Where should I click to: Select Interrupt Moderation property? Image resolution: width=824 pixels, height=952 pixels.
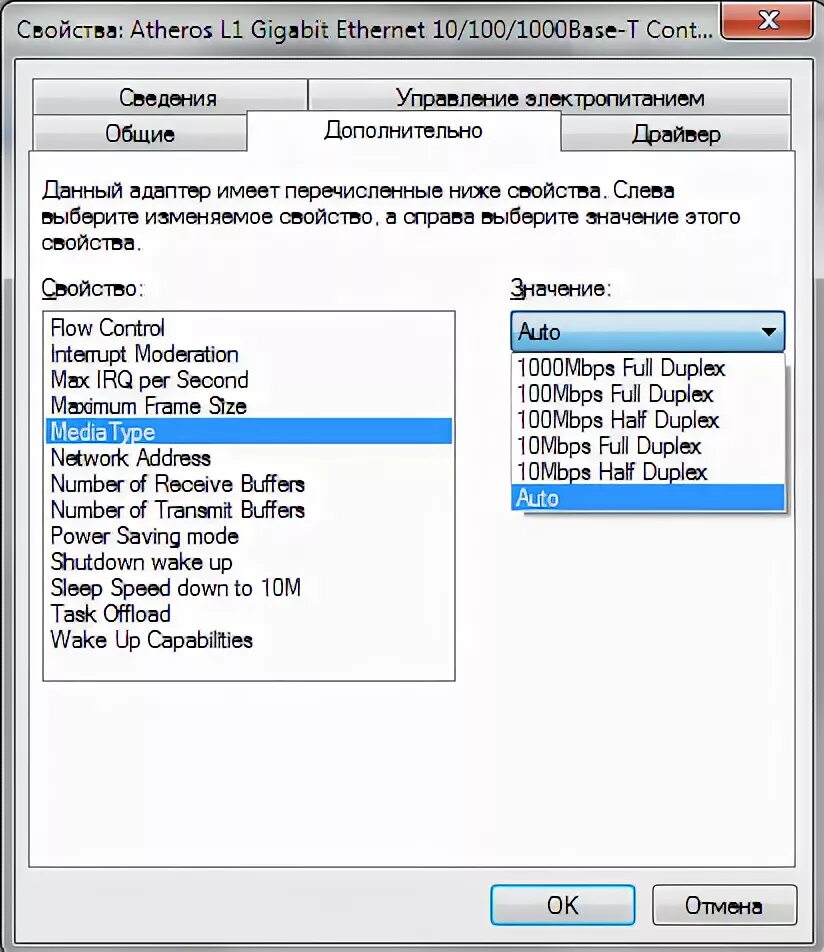[x=249, y=354]
